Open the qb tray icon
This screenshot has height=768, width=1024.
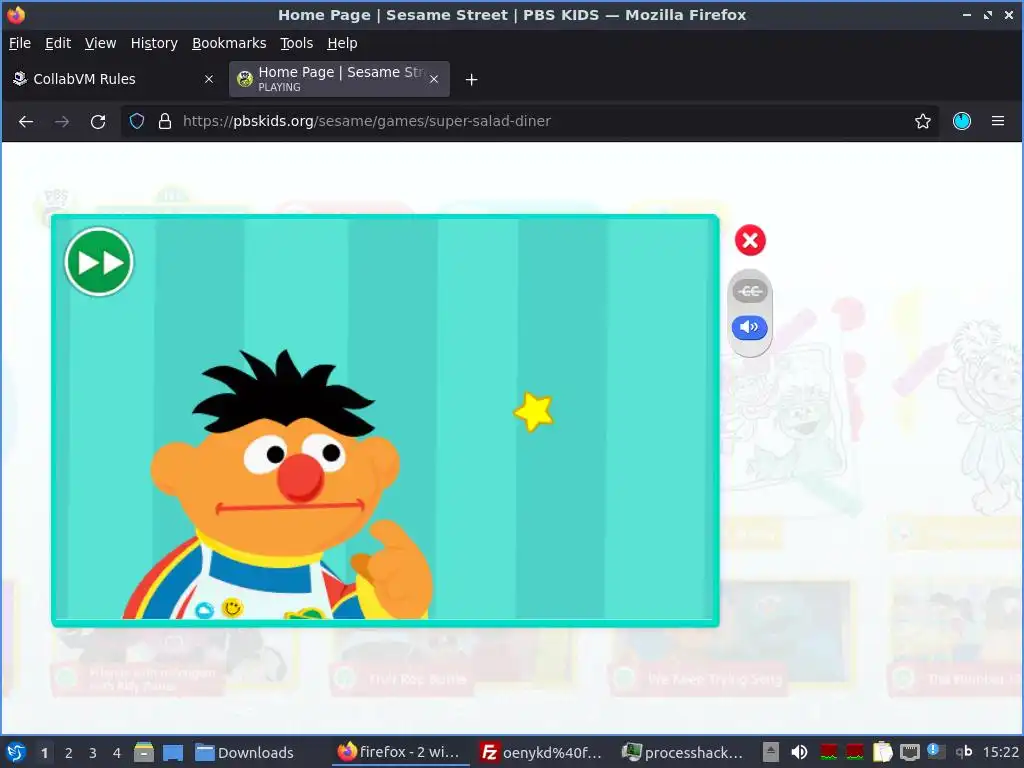pyautogui.click(x=963, y=752)
